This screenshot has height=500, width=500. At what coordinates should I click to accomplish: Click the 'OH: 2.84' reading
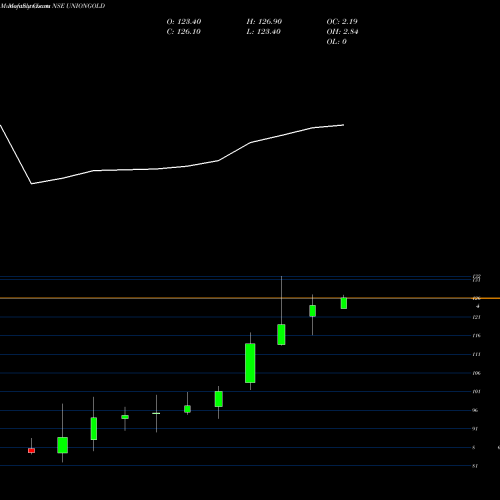[x=342, y=32]
